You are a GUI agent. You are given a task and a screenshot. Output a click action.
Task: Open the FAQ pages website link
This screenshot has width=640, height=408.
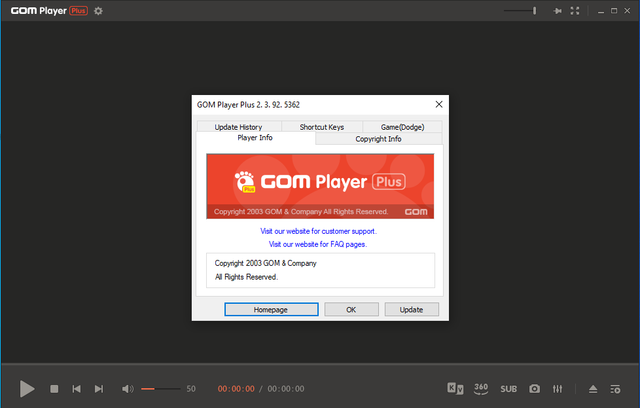(x=318, y=244)
